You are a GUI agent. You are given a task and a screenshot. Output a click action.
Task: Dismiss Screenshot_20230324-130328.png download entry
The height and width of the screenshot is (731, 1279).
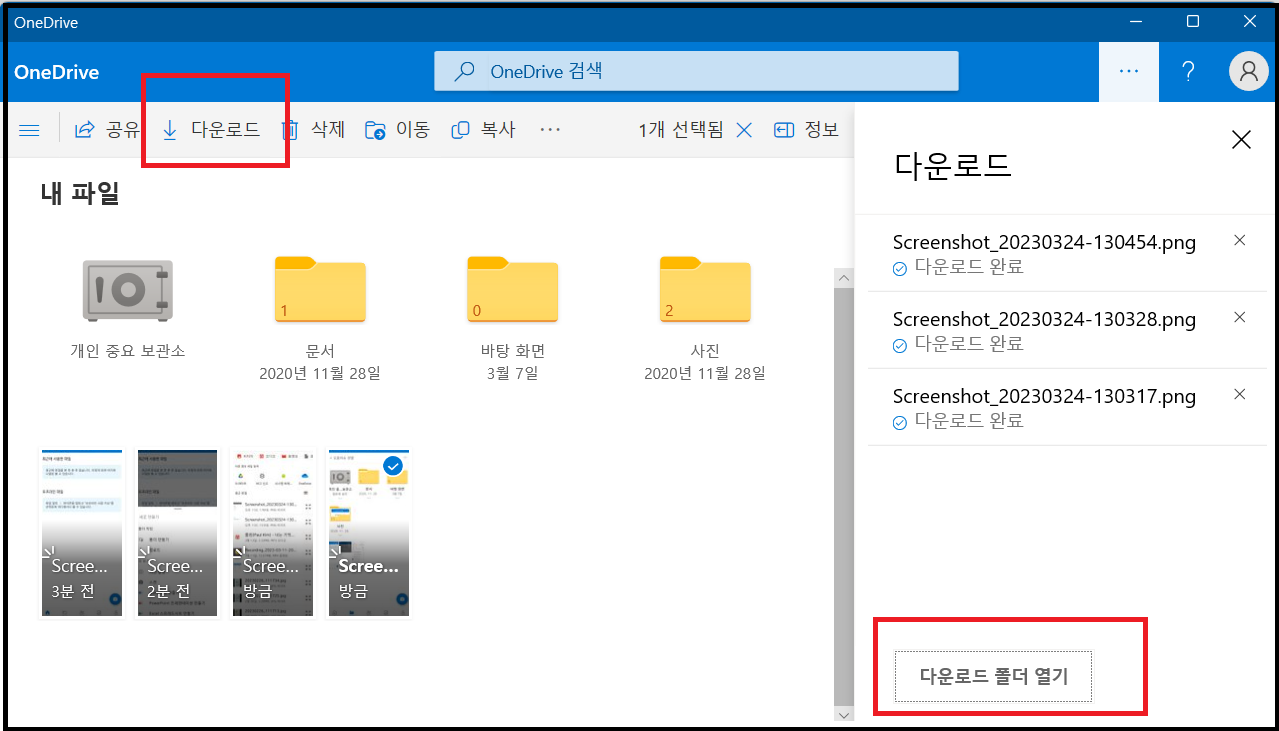point(1240,317)
